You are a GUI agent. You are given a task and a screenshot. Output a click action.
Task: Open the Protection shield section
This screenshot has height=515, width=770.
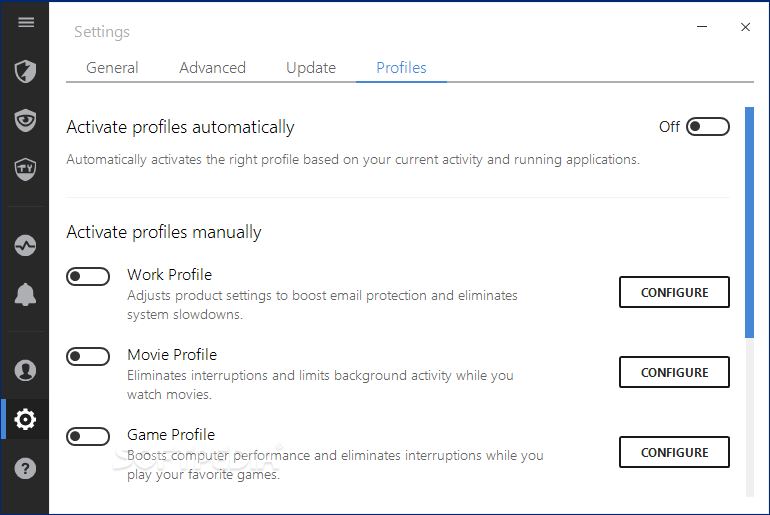click(x=25, y=72)
